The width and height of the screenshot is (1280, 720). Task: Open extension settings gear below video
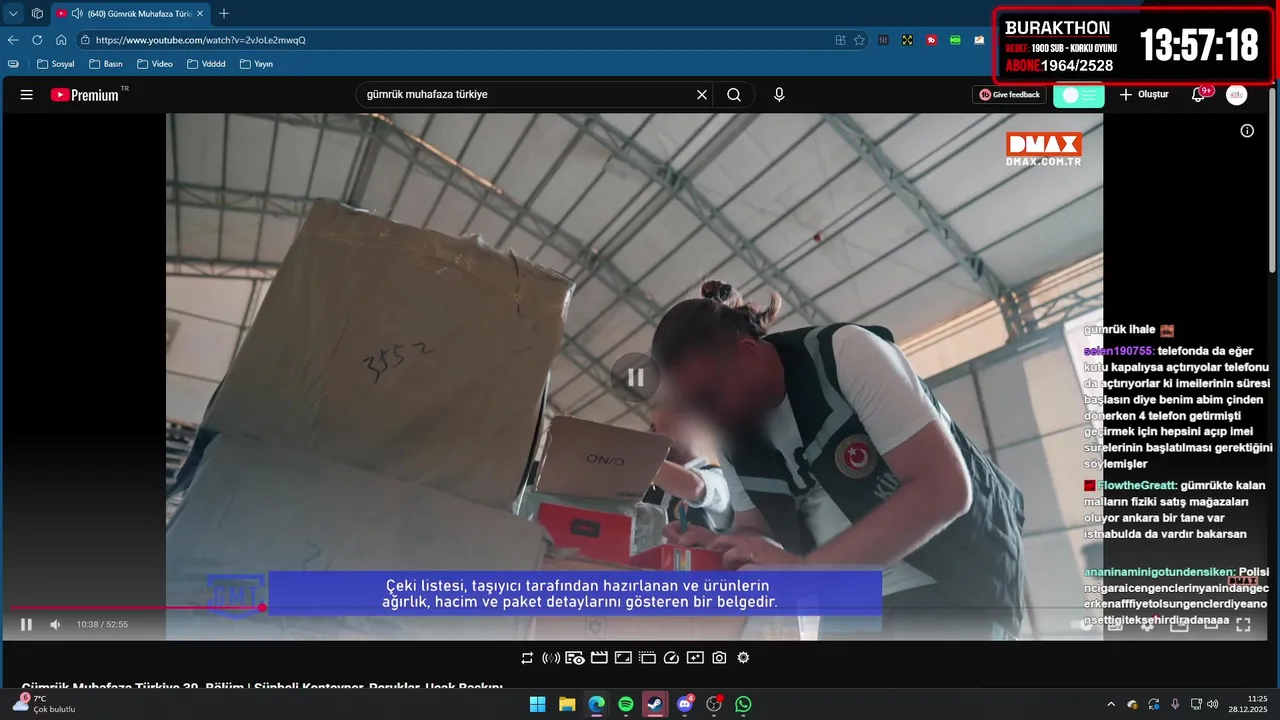tap(743, 658)
